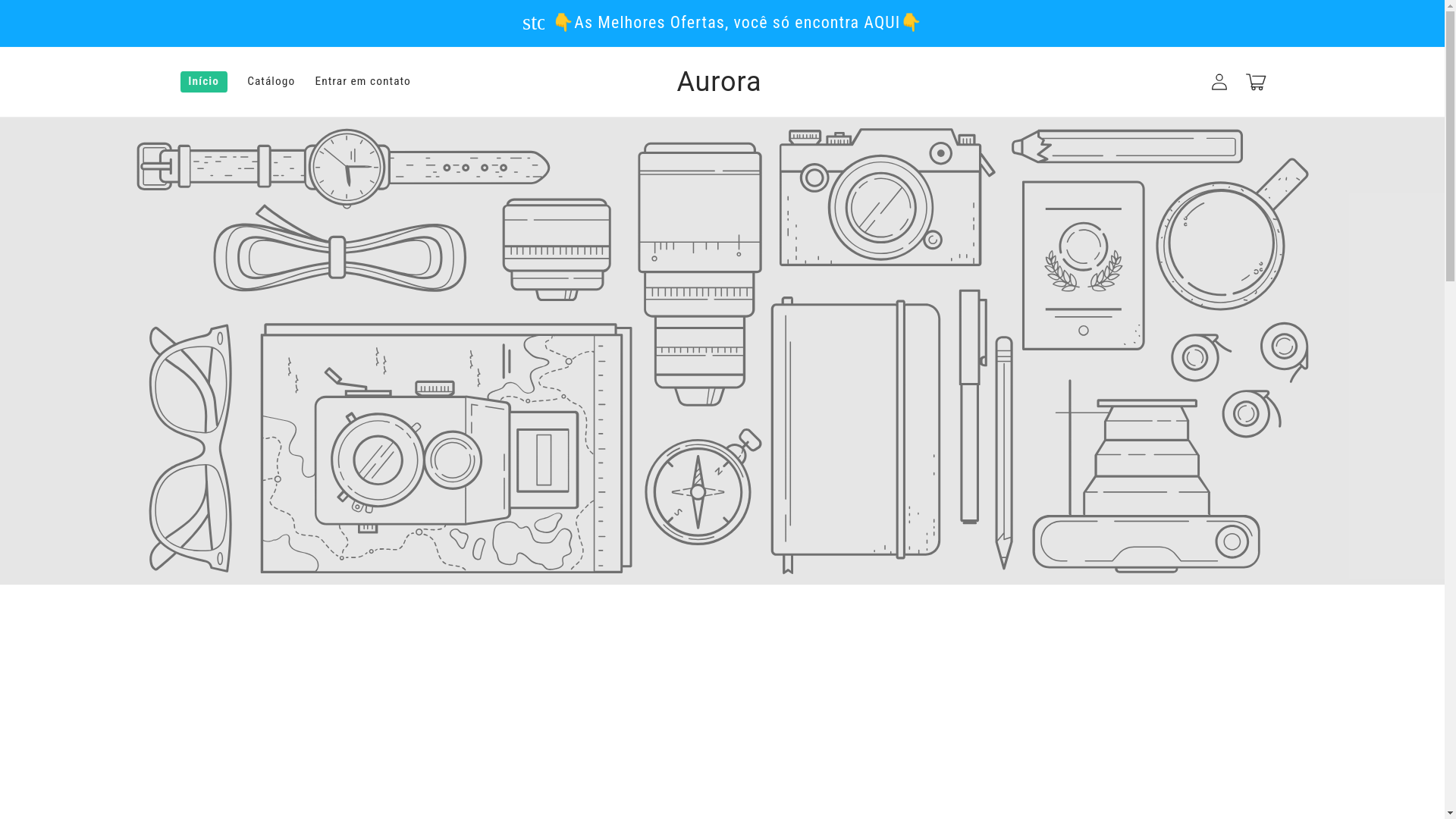The image size is (1456, 819).
Task: Click the As Melhores Ofertas announcement bar
Action: pos(722,24)
